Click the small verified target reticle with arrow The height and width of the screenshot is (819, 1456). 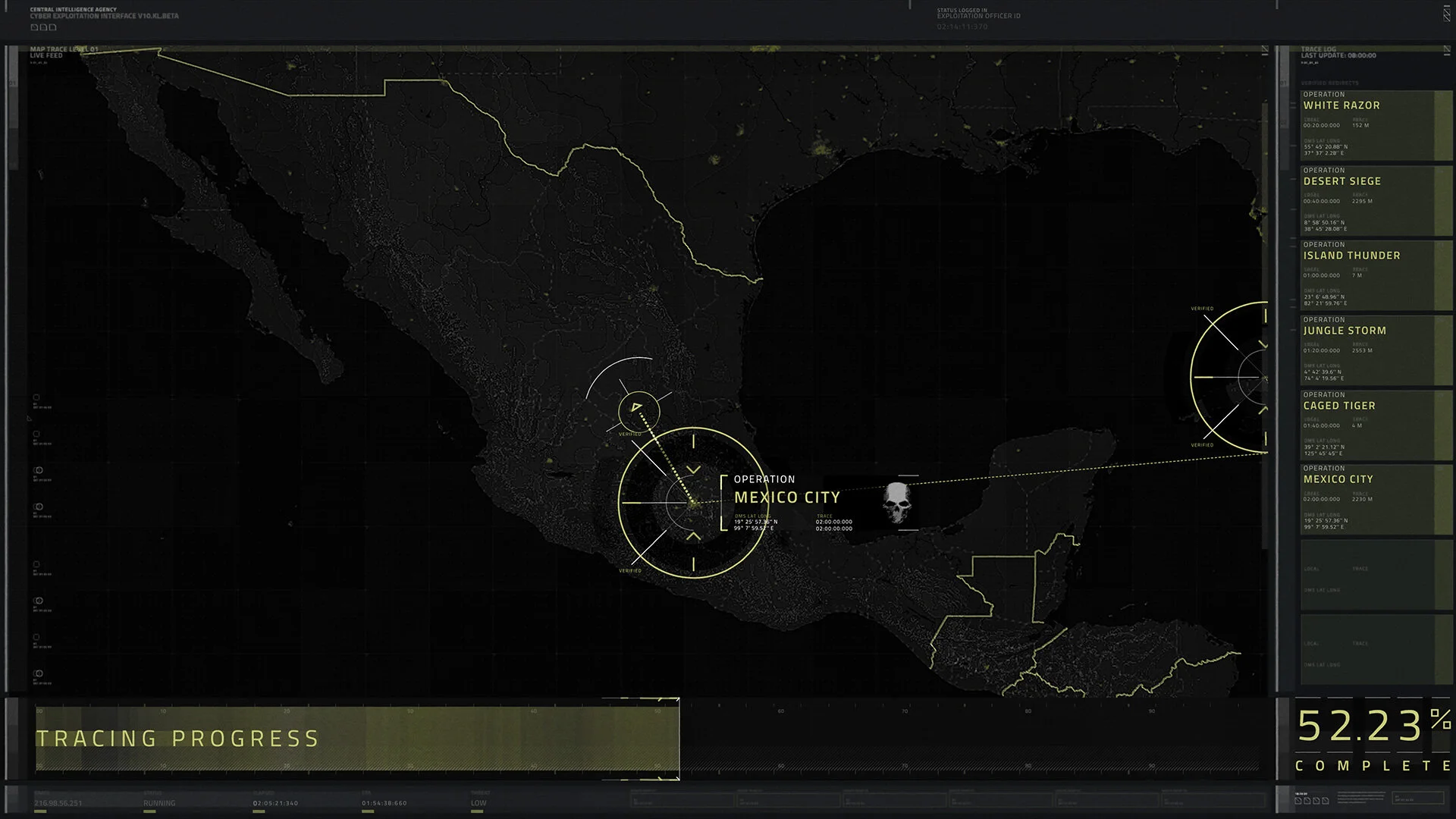pos(639,410)
